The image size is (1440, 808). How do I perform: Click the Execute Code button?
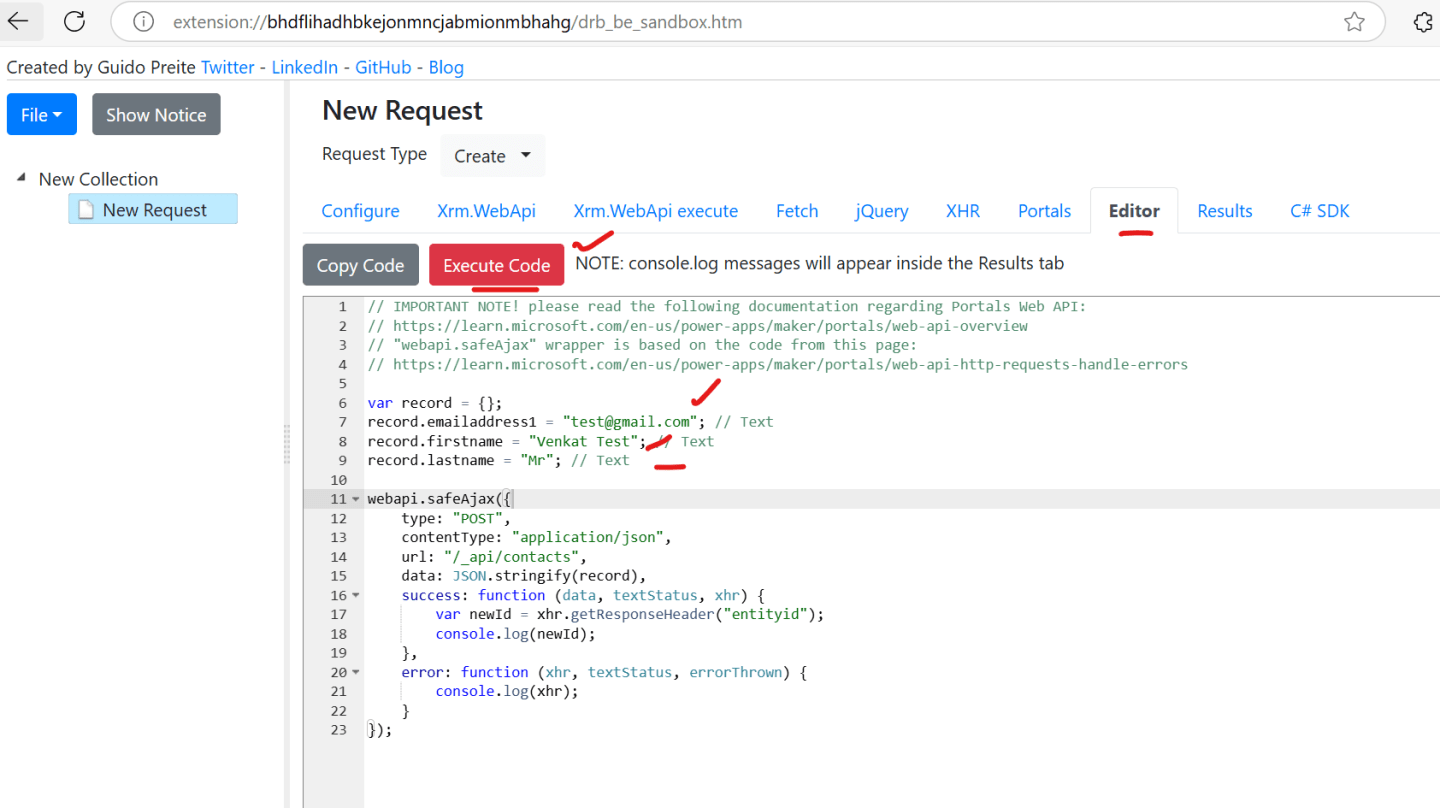(x=496, y=264)
